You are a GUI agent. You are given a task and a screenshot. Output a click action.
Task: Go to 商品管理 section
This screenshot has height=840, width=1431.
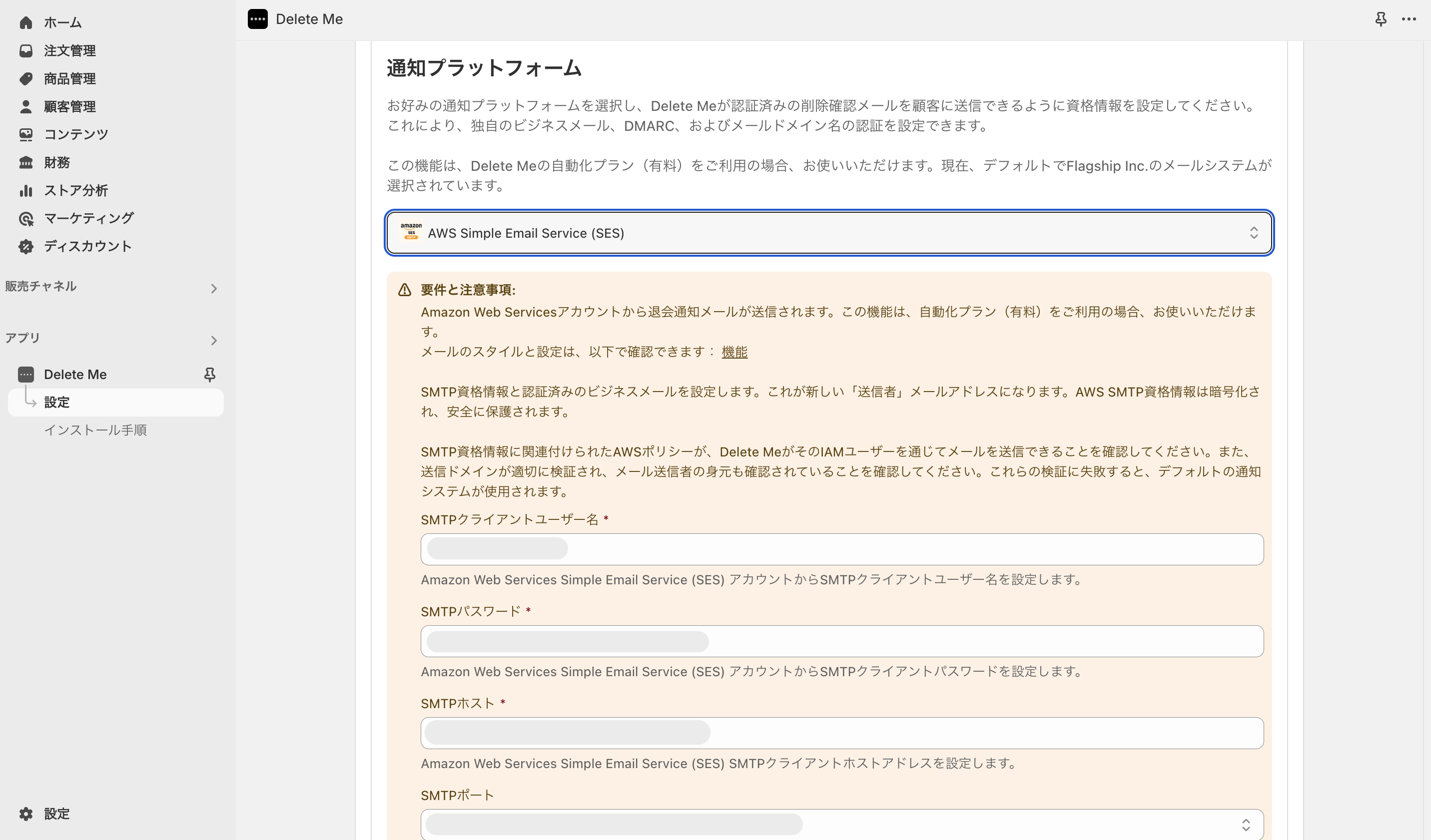[x=69, y=78]
